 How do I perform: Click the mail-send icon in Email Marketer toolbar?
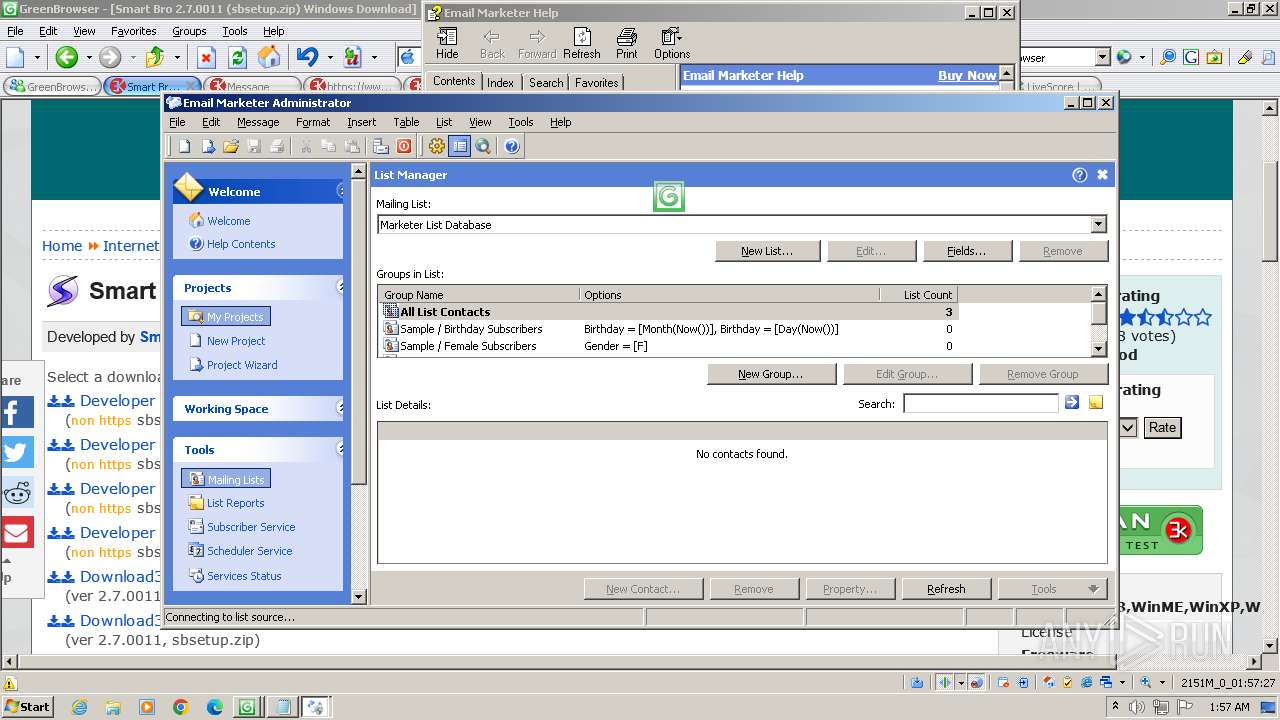click(x=381, y=146)
